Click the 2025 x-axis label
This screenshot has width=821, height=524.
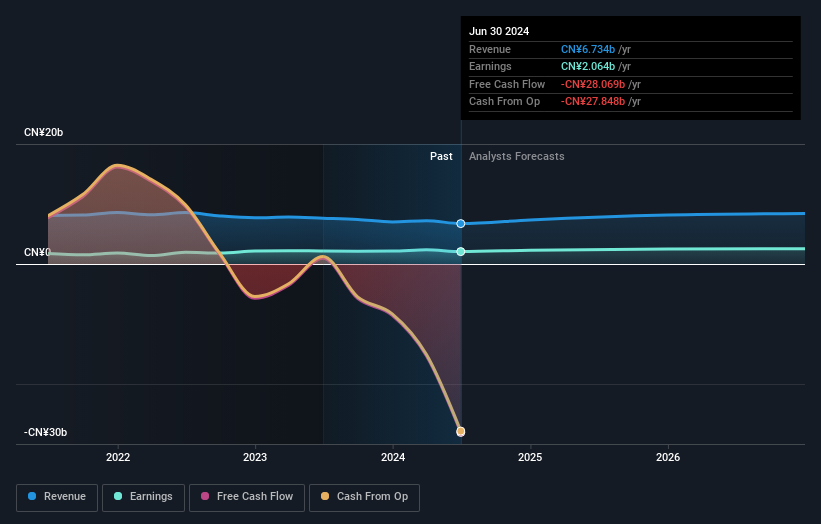[530, 457]
